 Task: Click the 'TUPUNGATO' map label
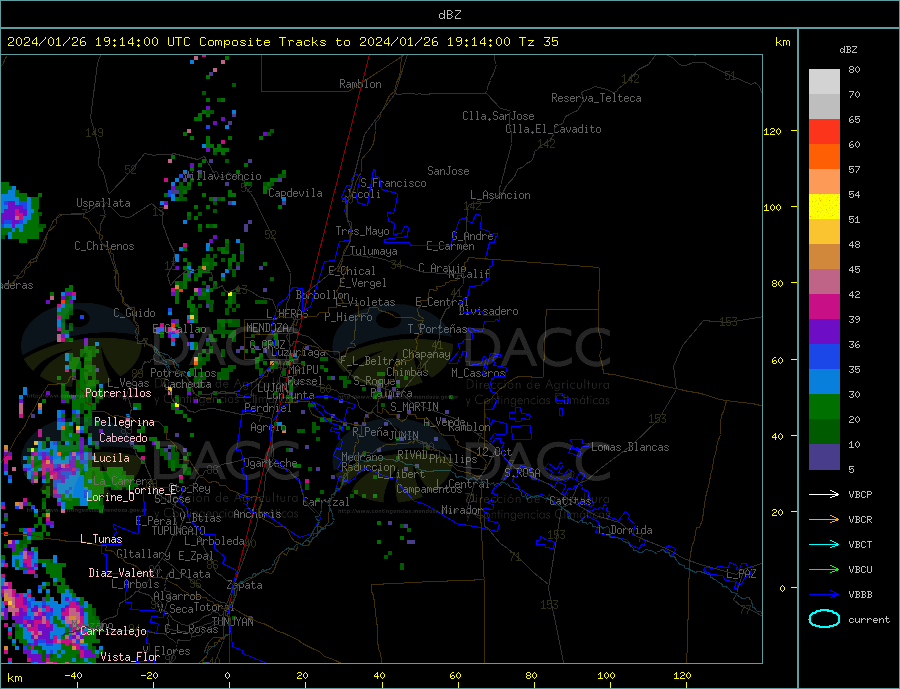point(179,531)
